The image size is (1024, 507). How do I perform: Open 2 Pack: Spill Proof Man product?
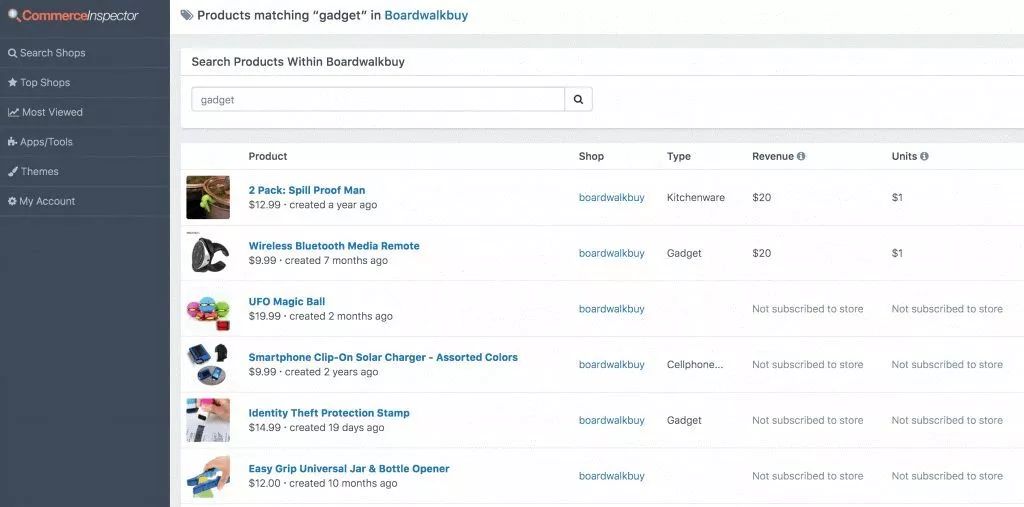point(307,190)
